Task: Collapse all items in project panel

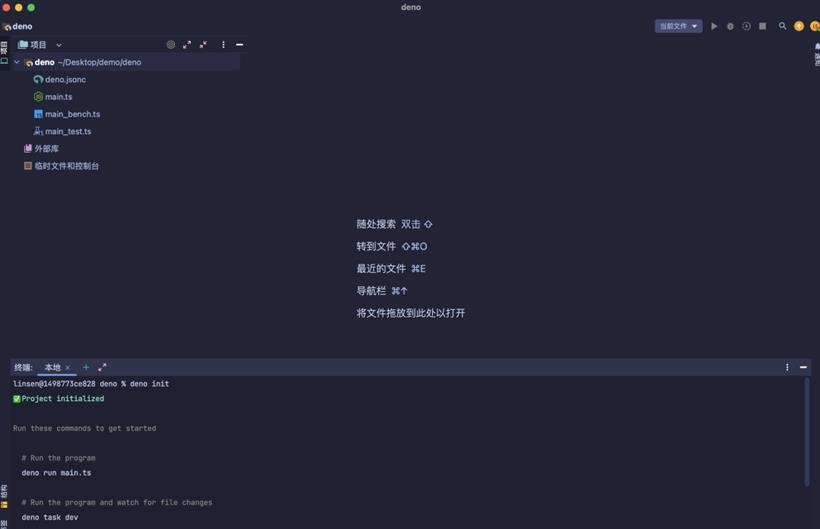Action: 203,45
